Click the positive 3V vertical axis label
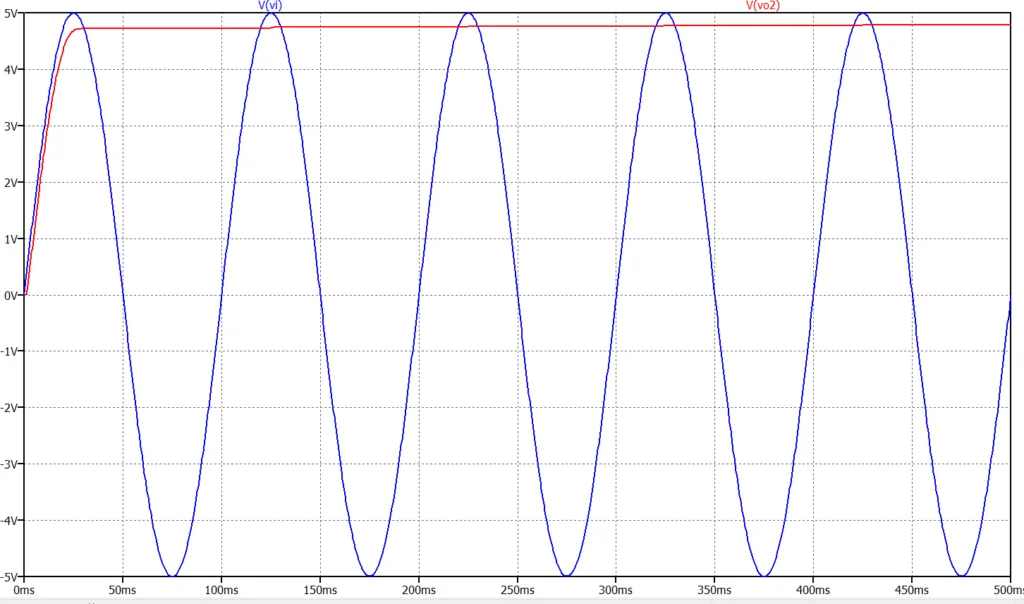Screen dimensions: 1024x604 click(10, 126)
